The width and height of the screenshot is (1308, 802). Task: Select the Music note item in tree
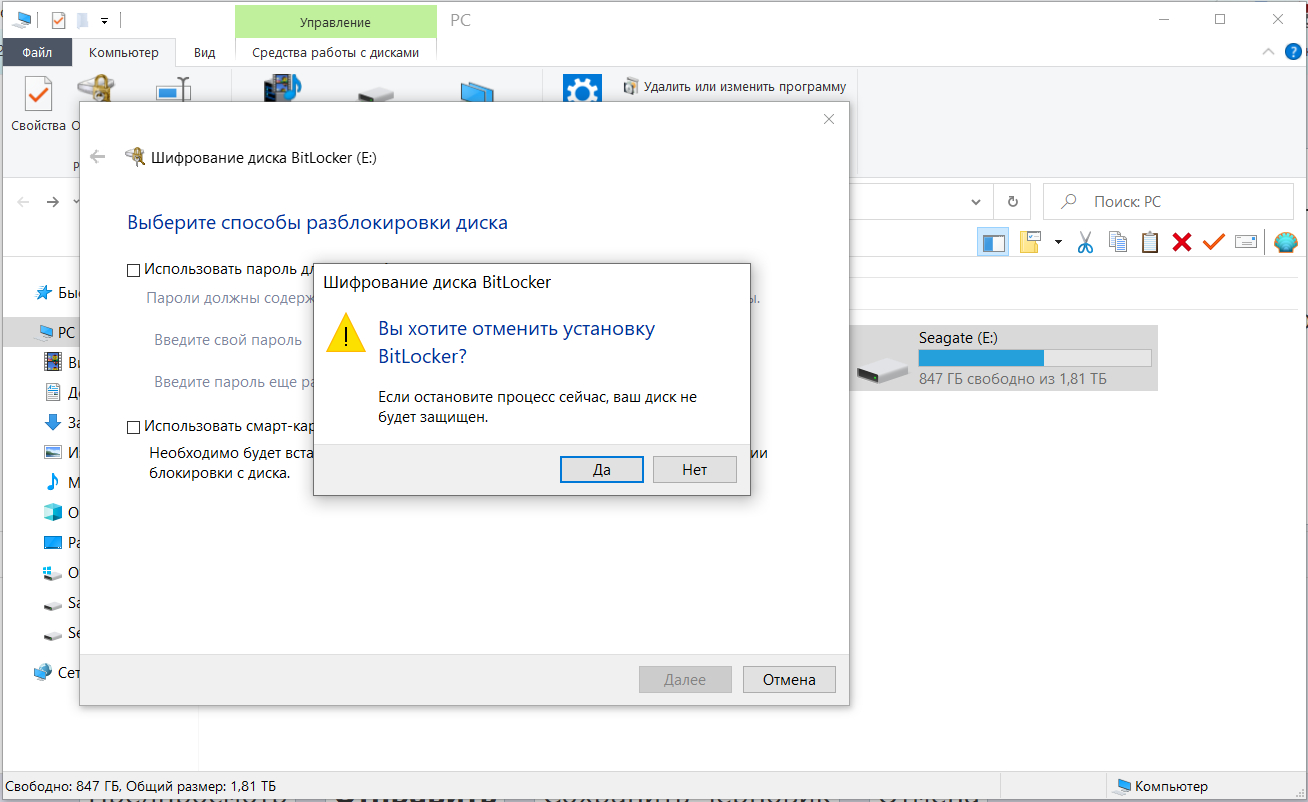click(53, 482)
